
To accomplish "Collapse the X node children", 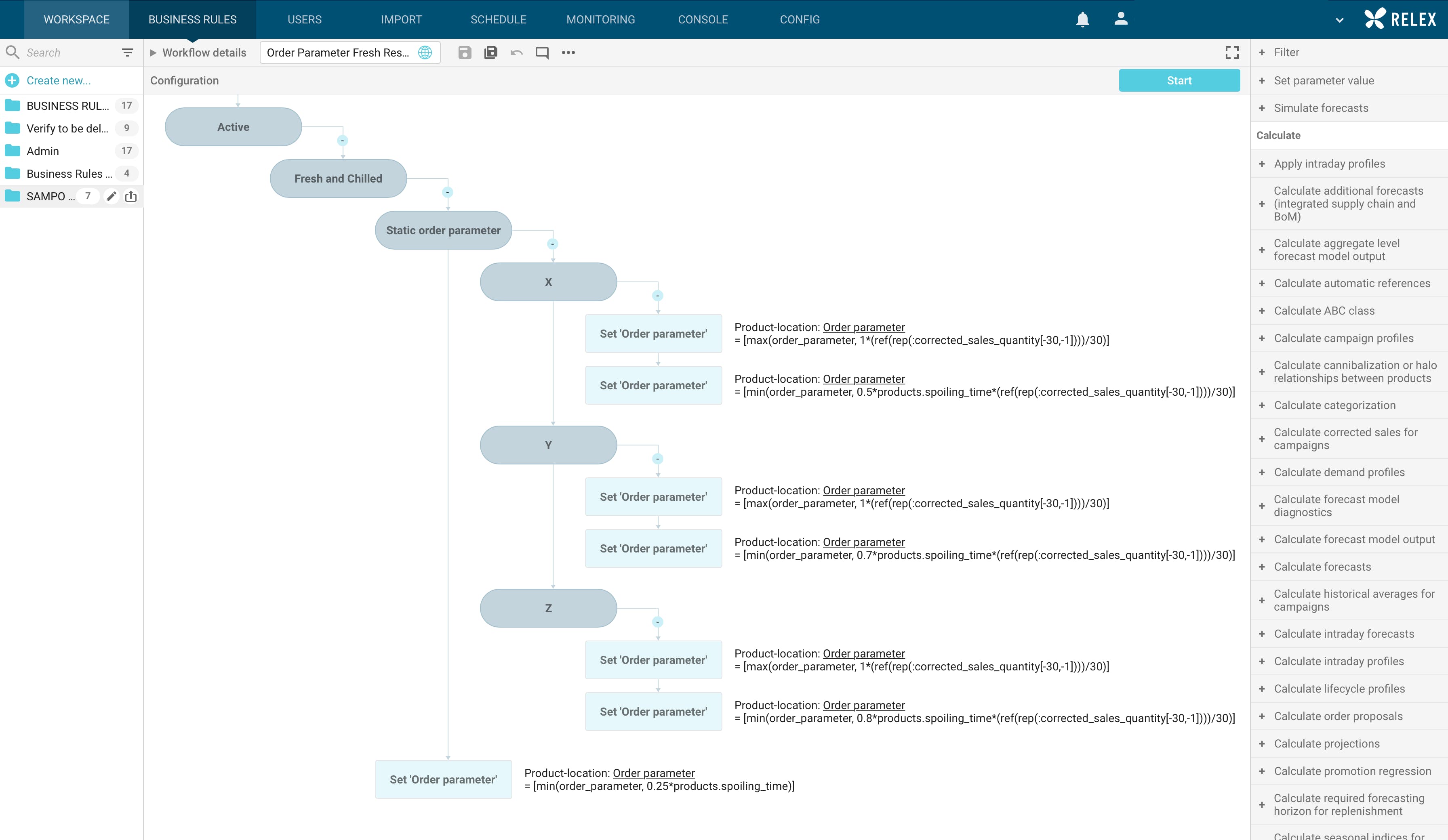I will [x=657, y=296].
